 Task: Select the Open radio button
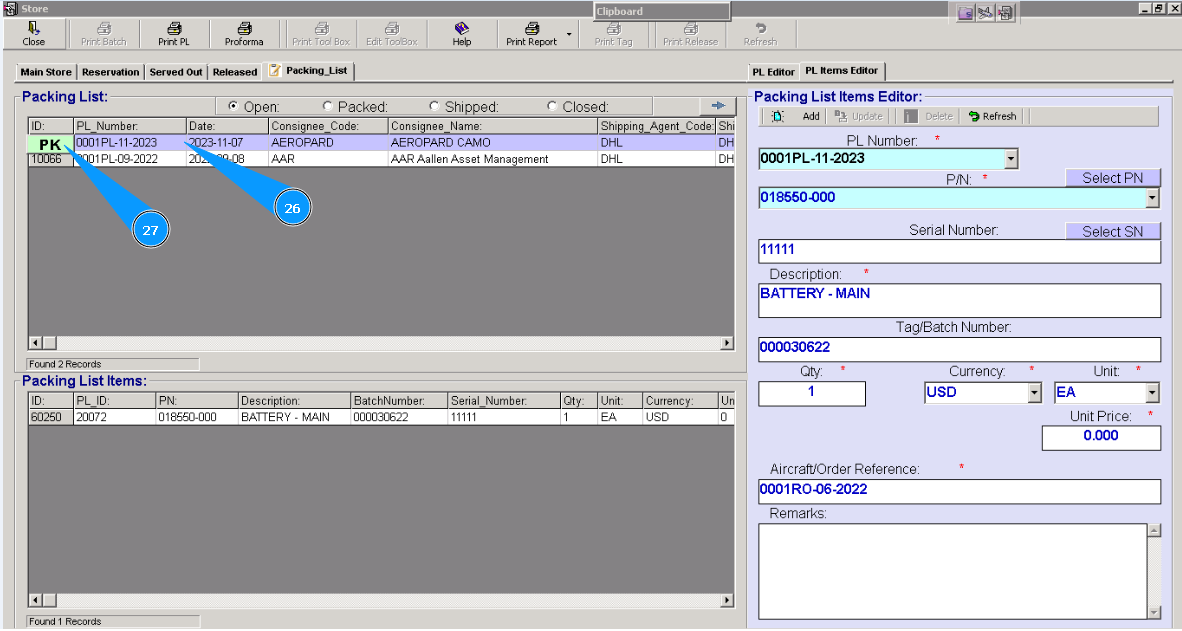tap(234, 106)
